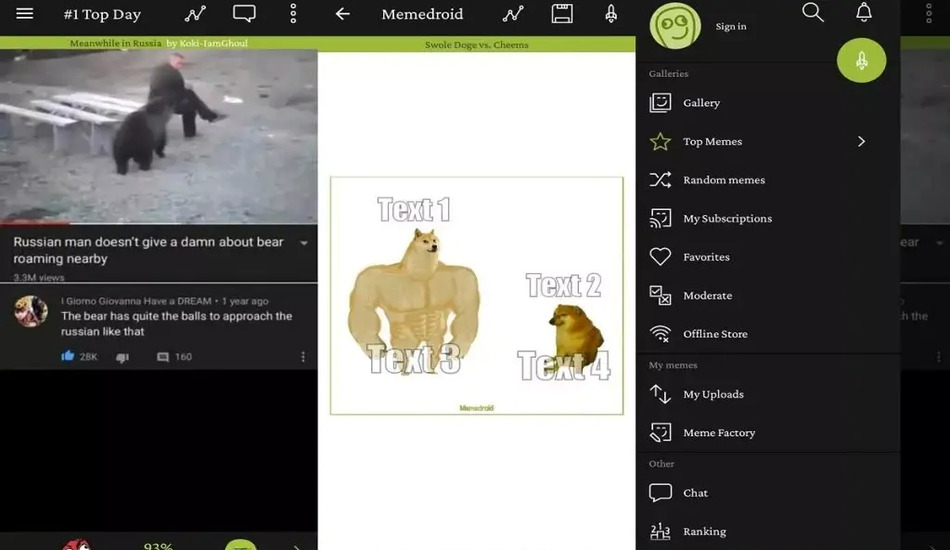Tap the back arrow next to Memedroid title

tap(343, 14)
